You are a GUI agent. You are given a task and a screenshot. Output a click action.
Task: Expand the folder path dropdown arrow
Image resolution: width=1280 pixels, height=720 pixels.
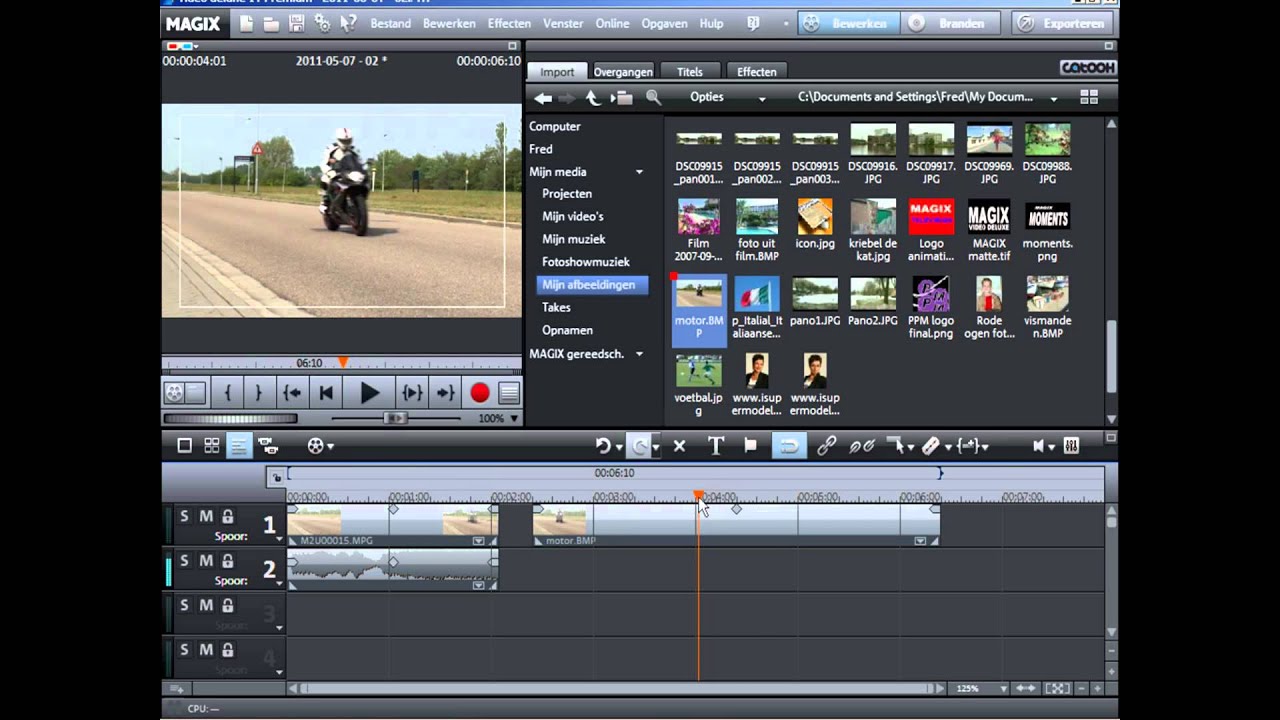coord(1053,98)
